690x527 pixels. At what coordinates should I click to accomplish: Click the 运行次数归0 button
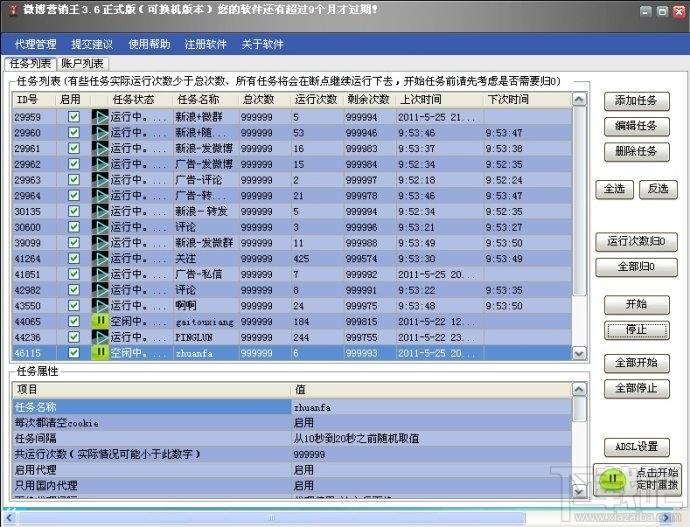pyautogui.click(x=636, y=242)
